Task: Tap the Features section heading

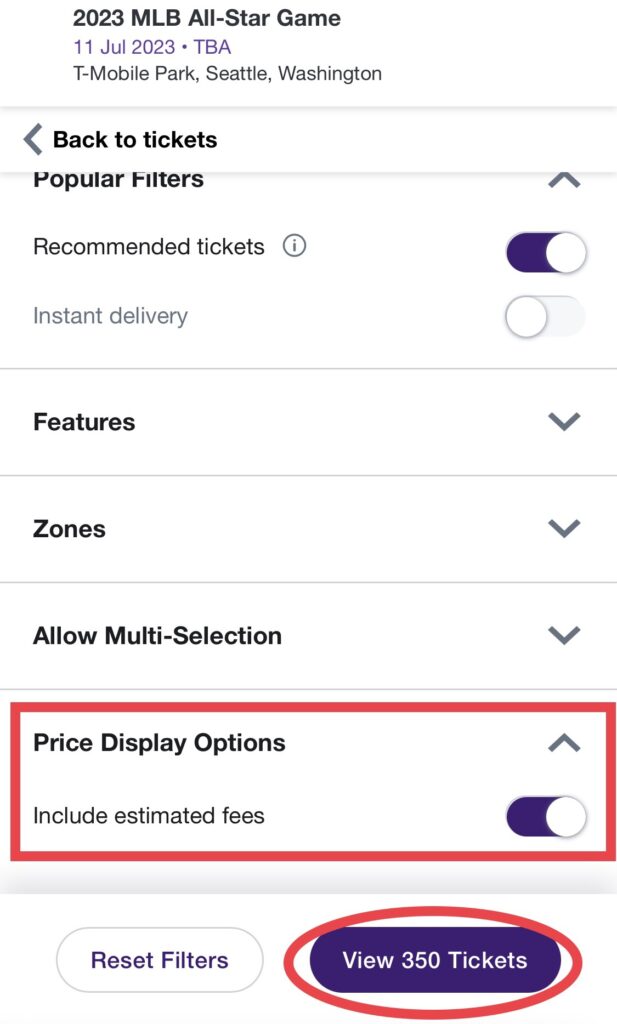Action: pyautogui.click(x=84, y=422)
